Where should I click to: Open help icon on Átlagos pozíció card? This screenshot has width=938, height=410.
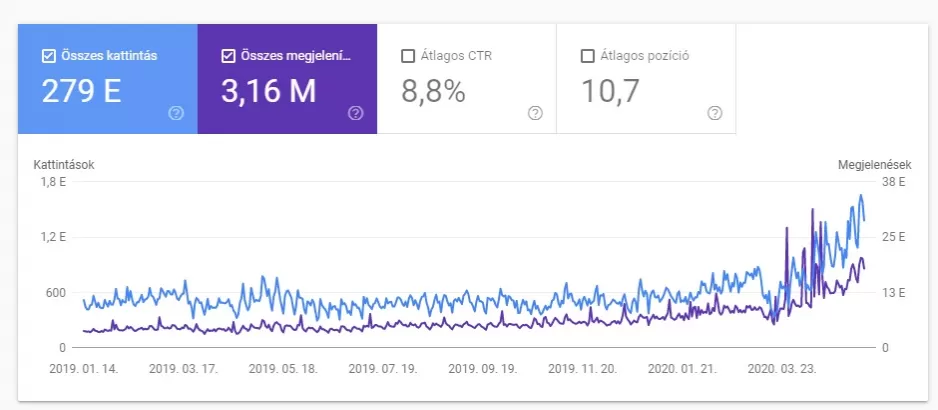[715, 113]
